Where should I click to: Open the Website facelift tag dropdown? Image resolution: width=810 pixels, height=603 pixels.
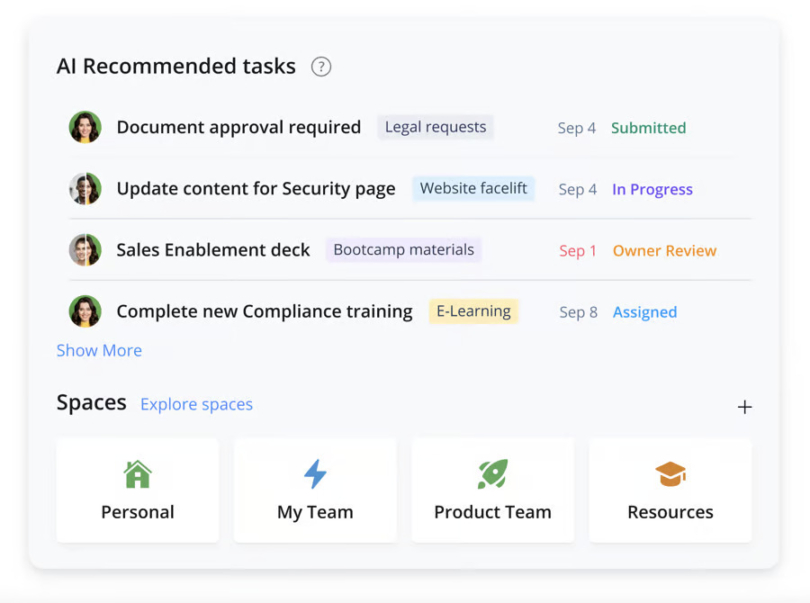(473, 188)
